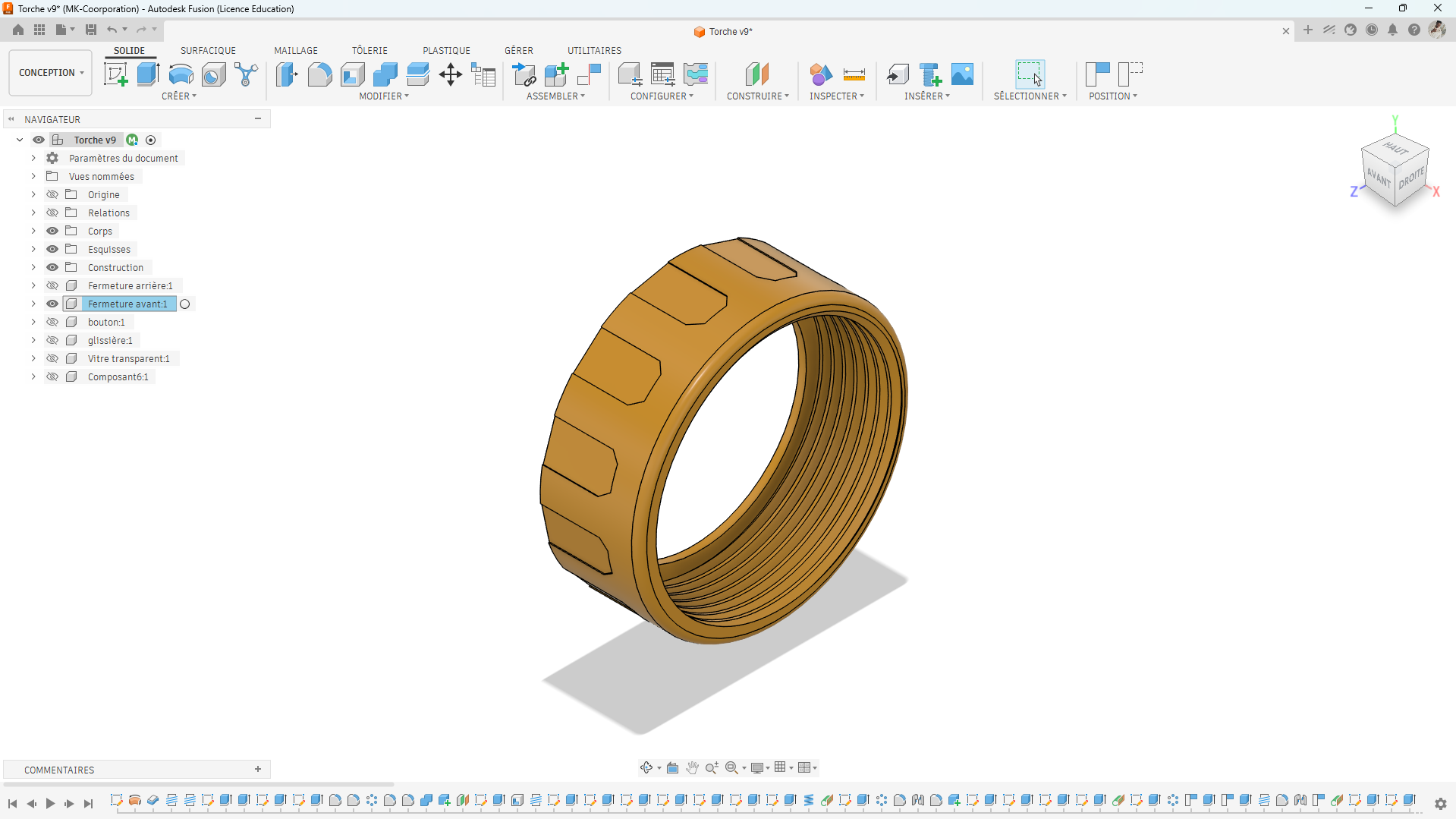Switch to the UTILITAIRES tab
Screen dimensions: 1456x819
(x=594, y=51)
